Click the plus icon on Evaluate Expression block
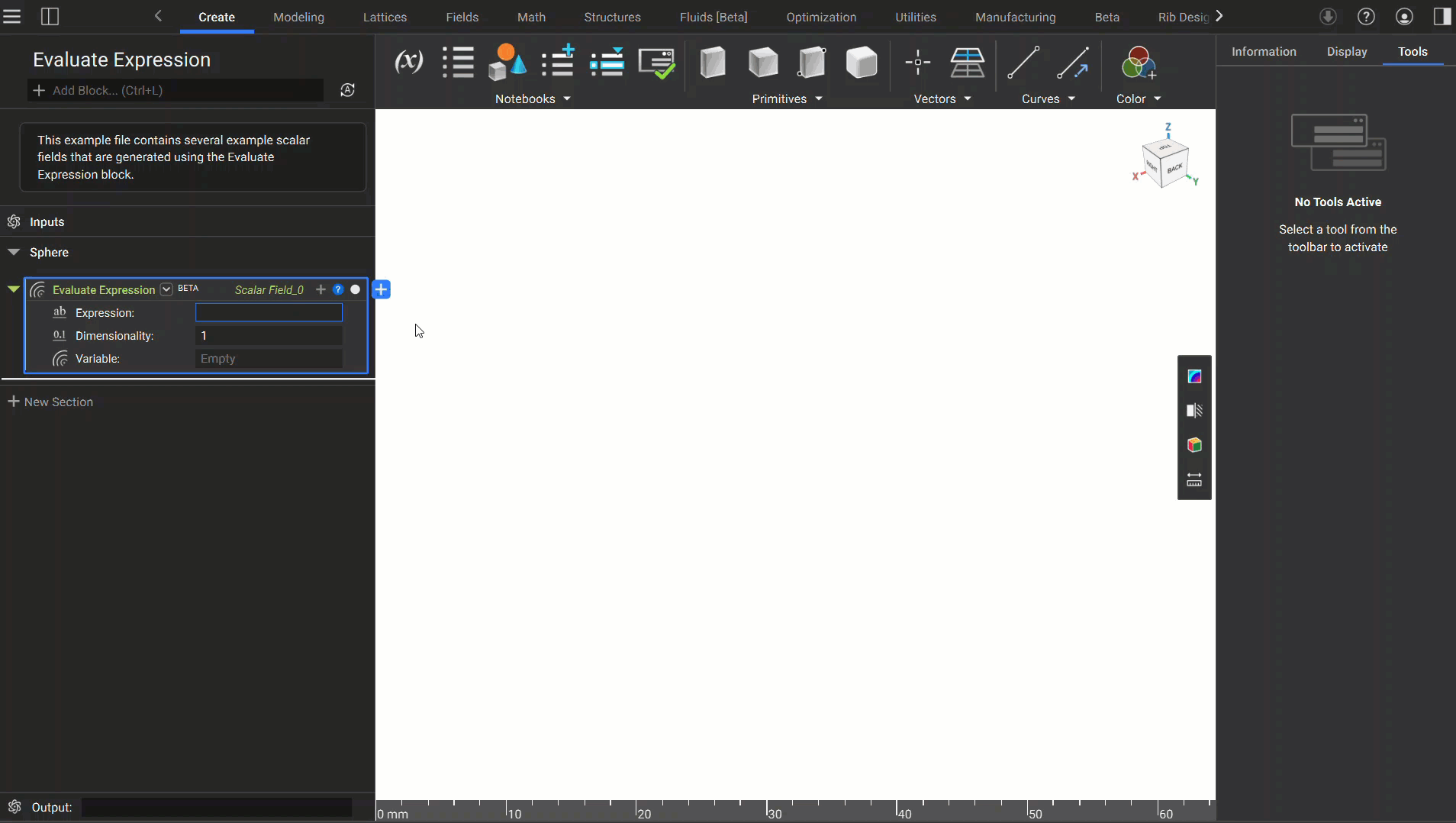Screen dimensions: 1456x823 coord(321,289)
